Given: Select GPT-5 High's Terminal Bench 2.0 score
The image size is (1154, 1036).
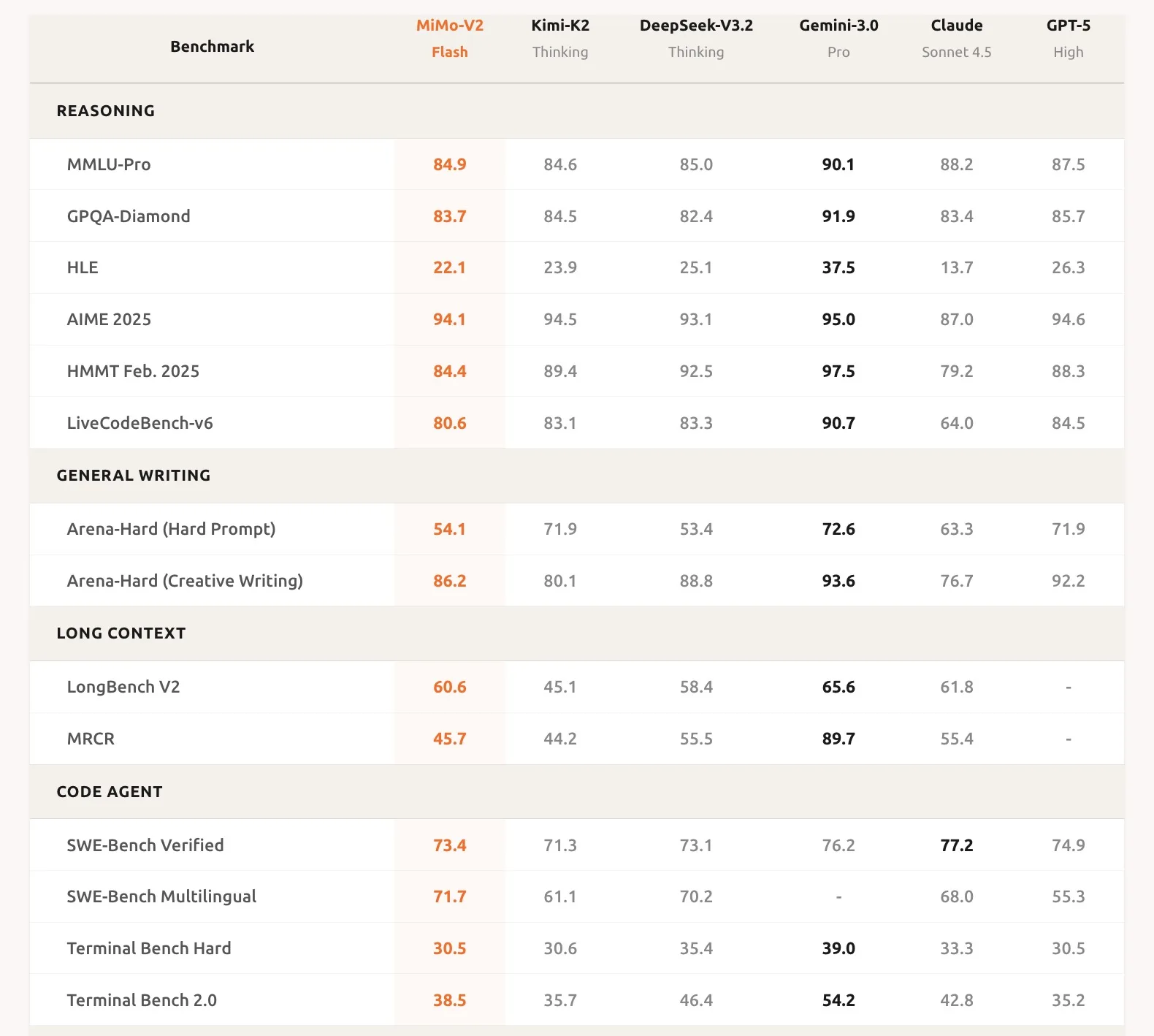Looking at the screenshot, I should point(1068,1000).
